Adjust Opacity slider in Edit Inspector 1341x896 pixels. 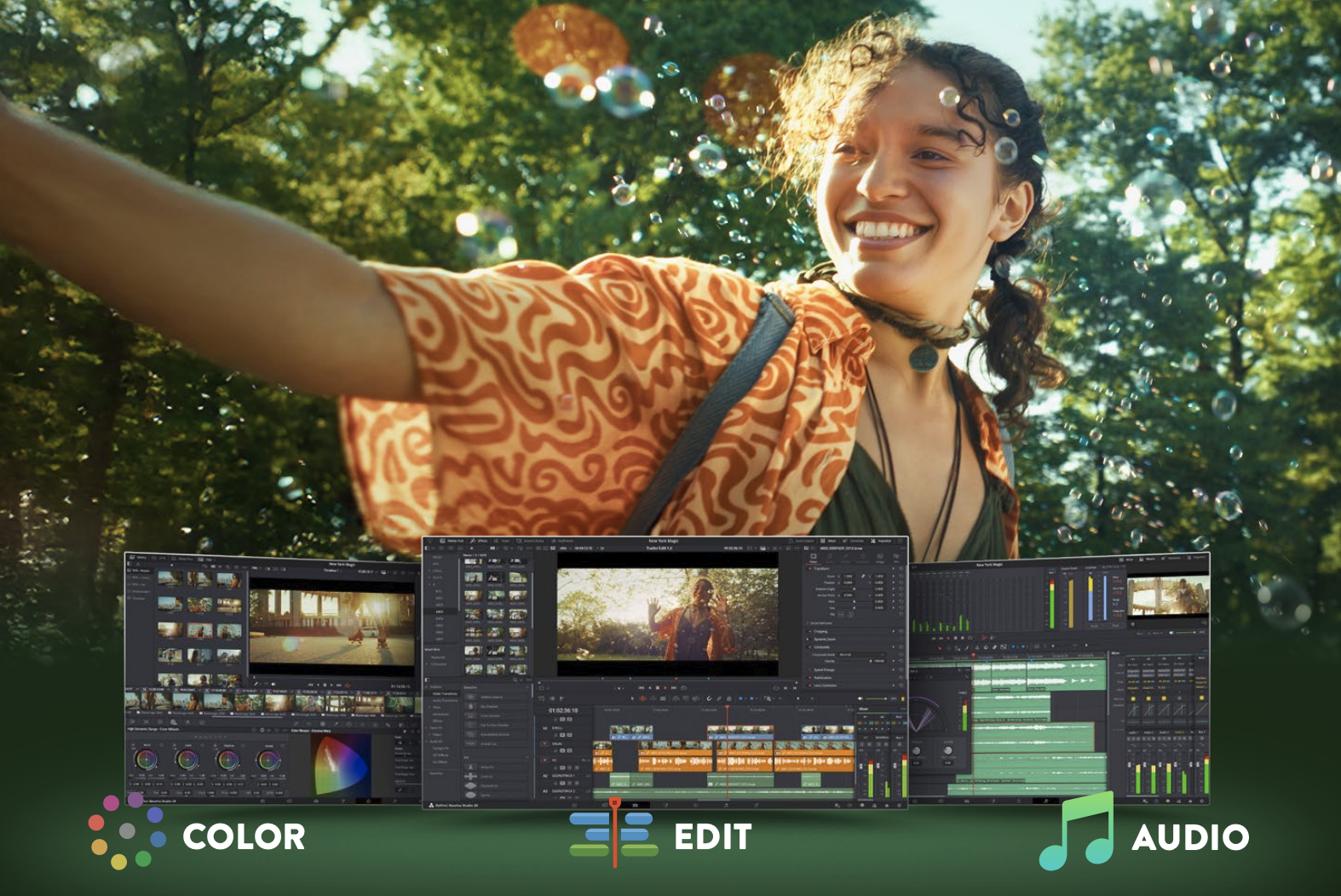coord(855,661)
